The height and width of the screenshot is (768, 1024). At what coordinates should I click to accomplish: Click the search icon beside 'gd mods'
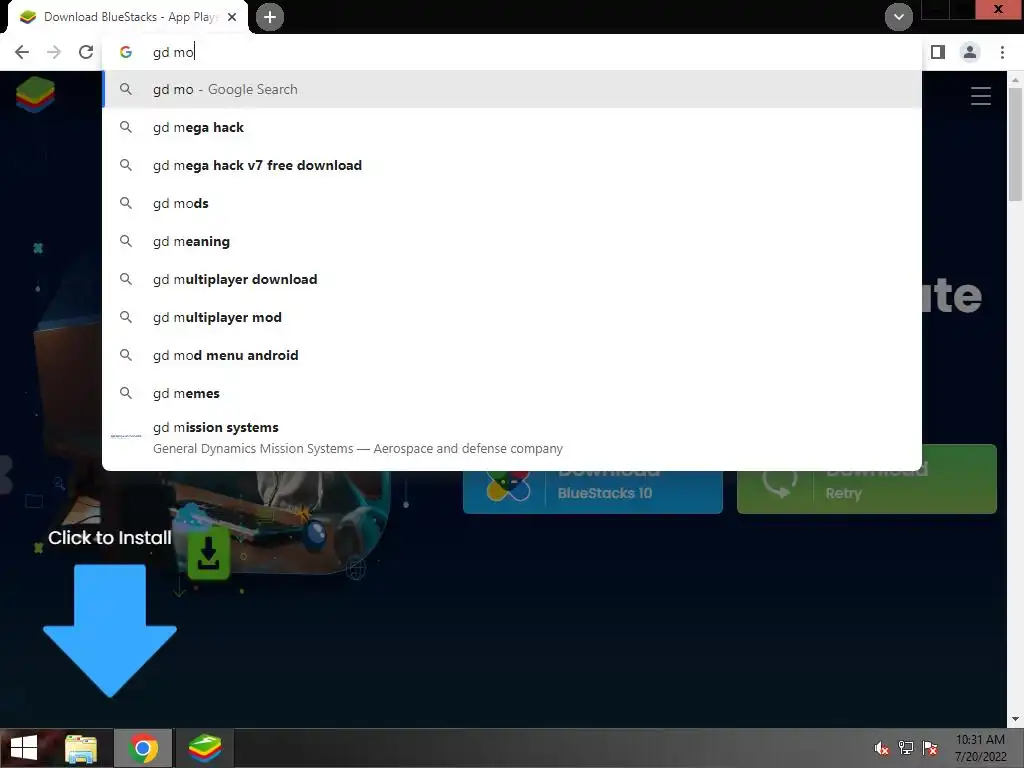[126, 203]
